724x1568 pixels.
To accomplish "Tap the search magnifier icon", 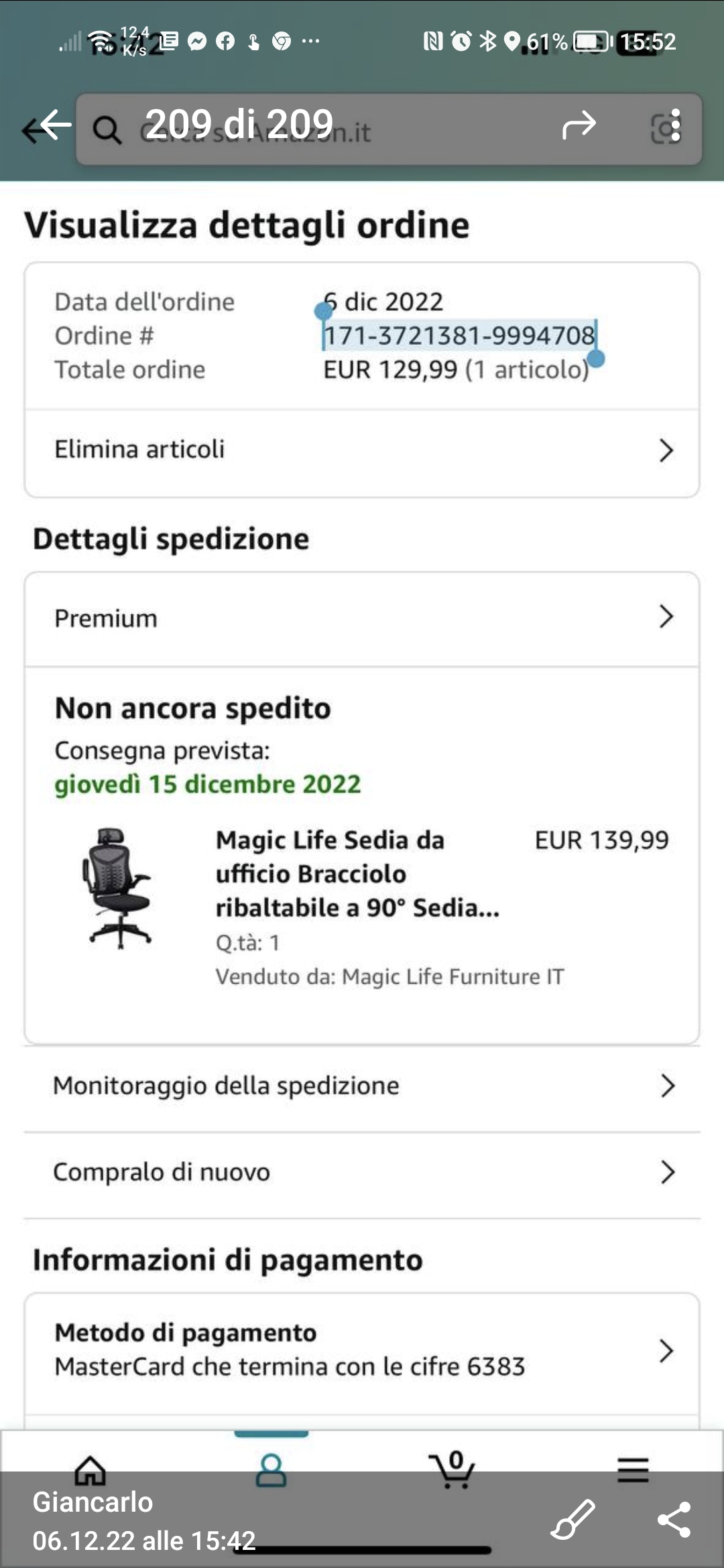I will click(x=107, y=130).
